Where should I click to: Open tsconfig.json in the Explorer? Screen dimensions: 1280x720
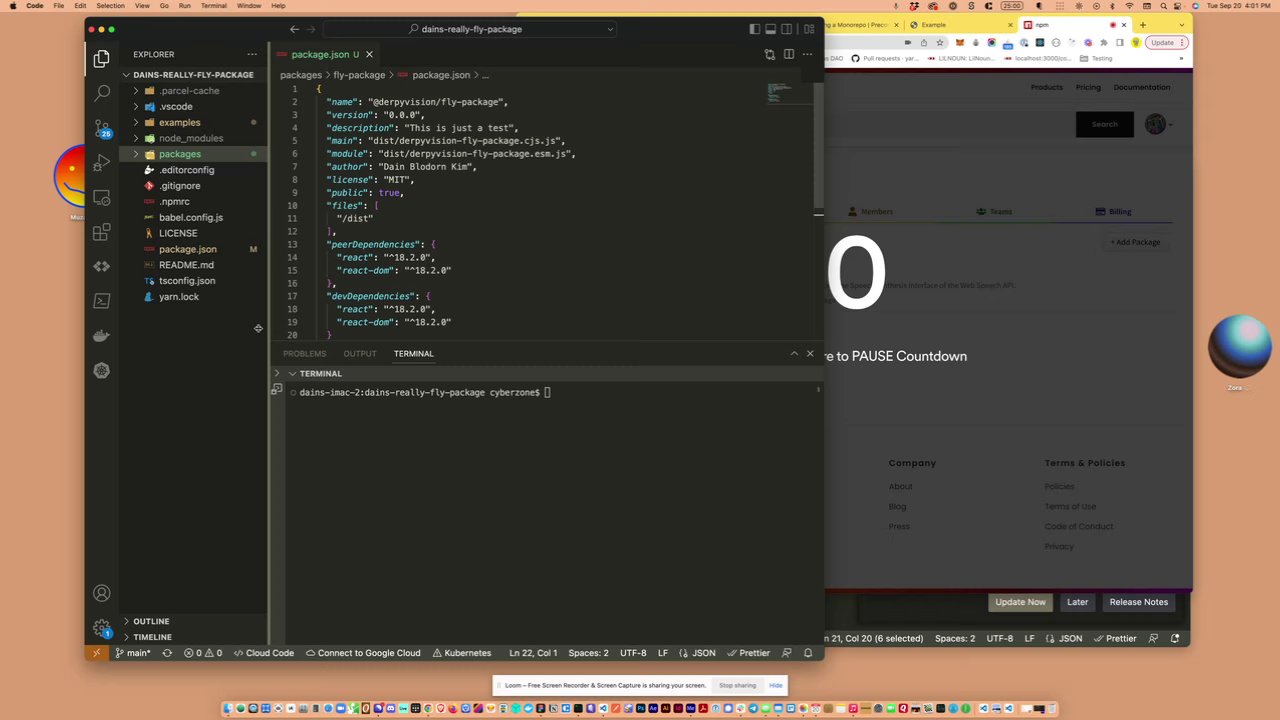point(187,281)
